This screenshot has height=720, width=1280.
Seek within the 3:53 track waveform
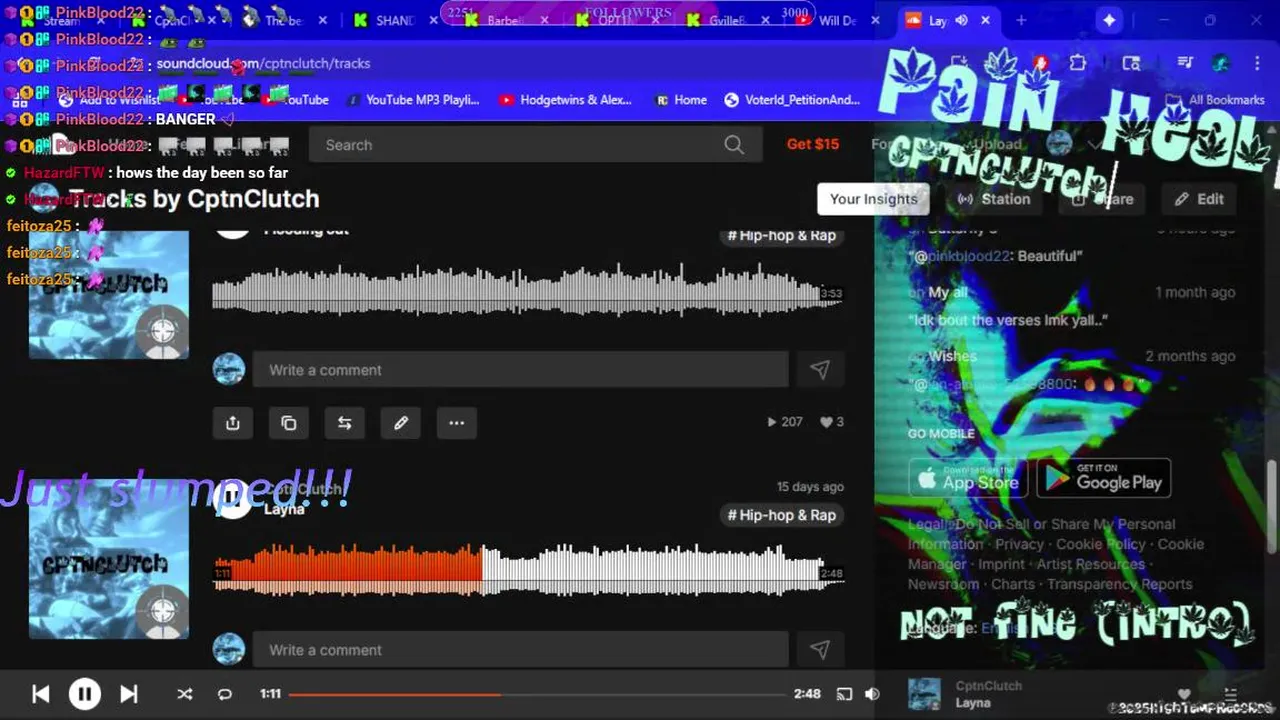(528, 291)
